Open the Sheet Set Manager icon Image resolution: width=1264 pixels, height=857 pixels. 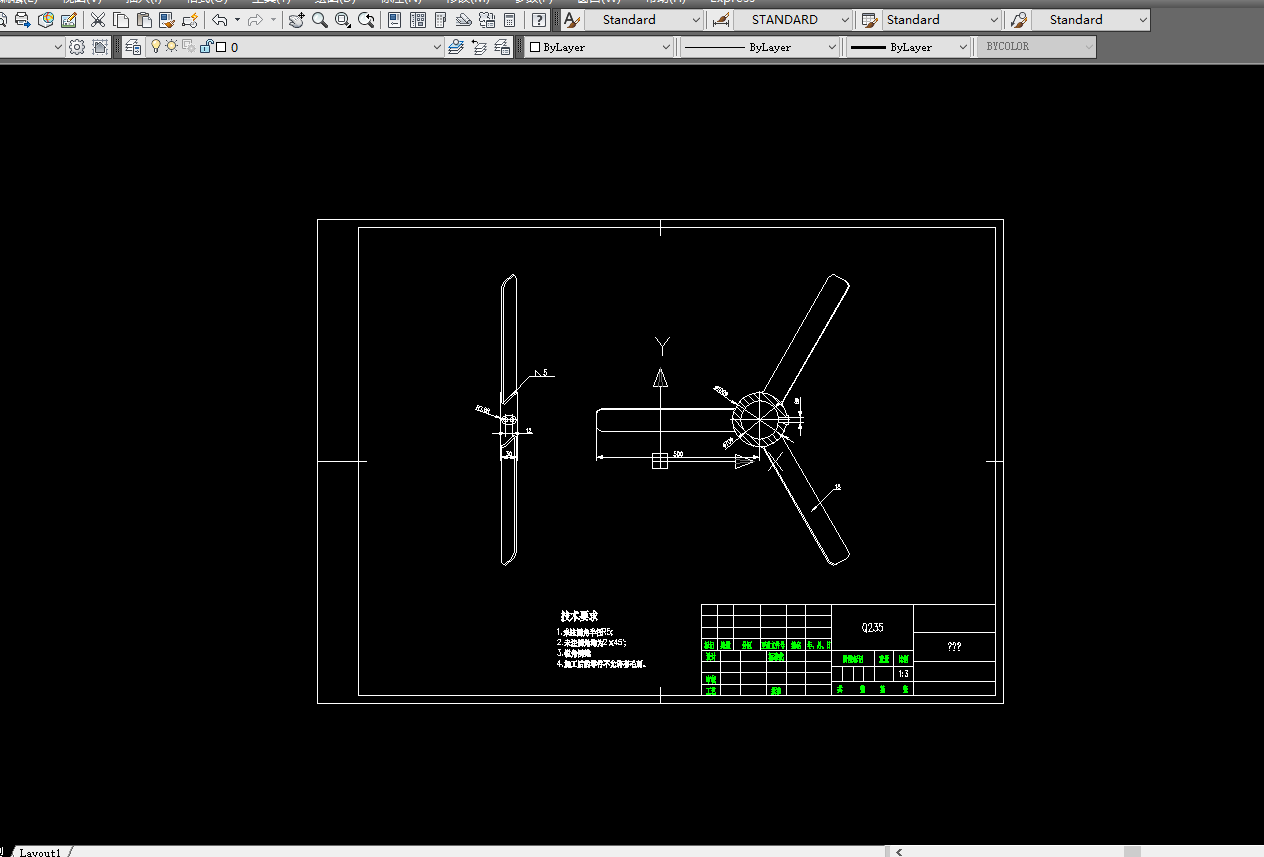(463, 20)
